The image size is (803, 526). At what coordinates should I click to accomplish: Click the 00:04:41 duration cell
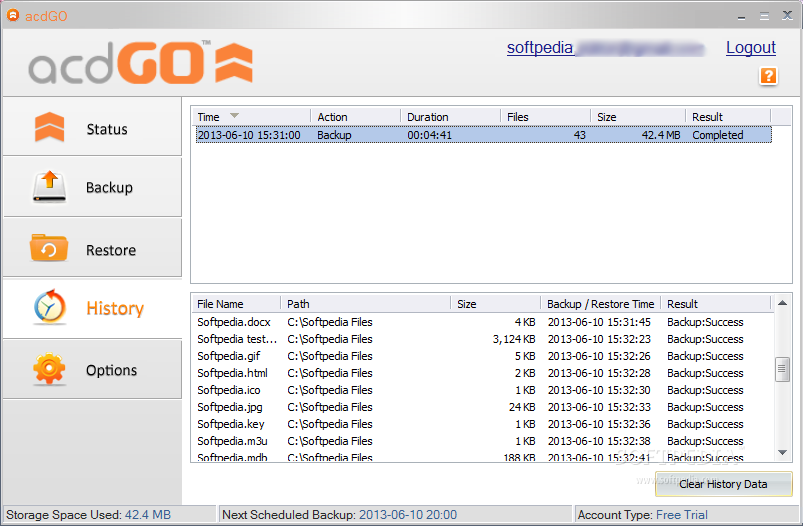(430, 135)
